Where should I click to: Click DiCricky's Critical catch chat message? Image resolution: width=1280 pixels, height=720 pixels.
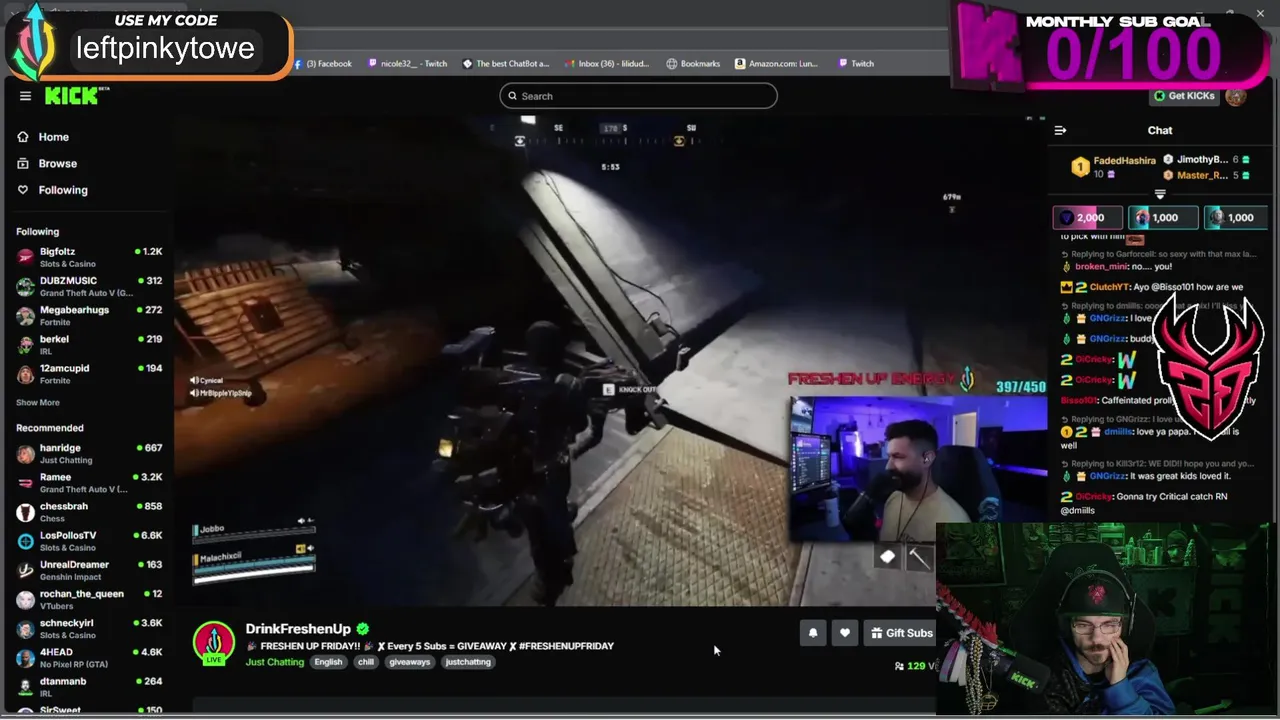(x=1143, y=503)
